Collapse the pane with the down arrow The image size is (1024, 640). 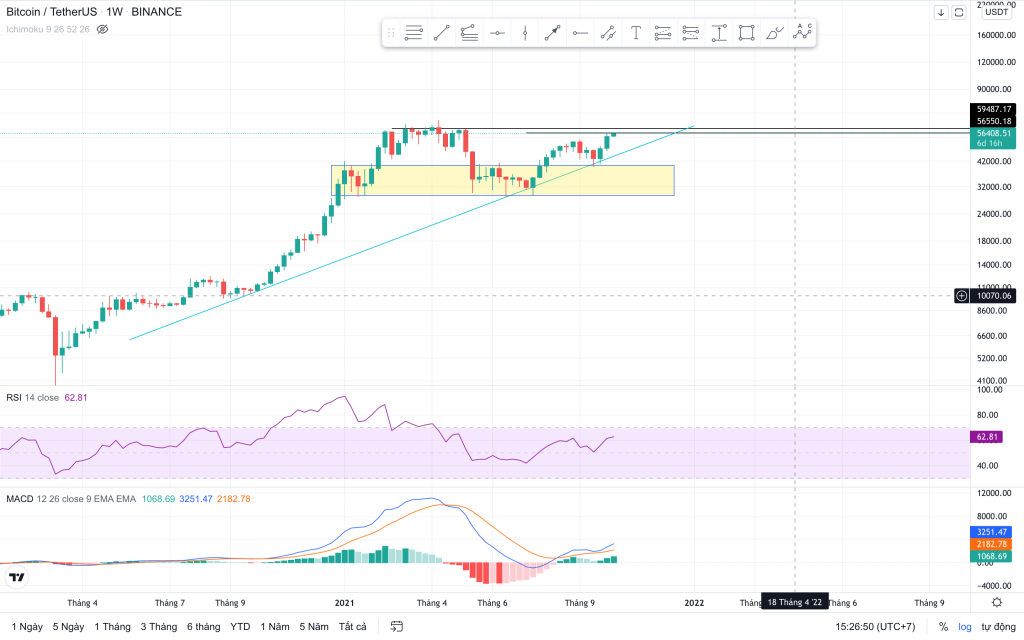[x=941, y=12]
